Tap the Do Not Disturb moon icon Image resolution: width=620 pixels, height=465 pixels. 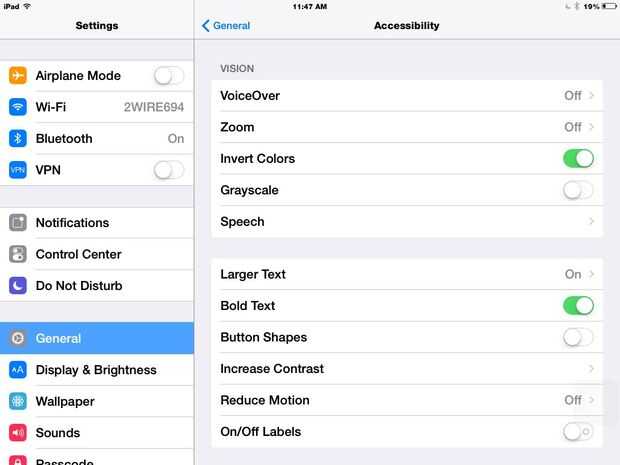(18, 286)
